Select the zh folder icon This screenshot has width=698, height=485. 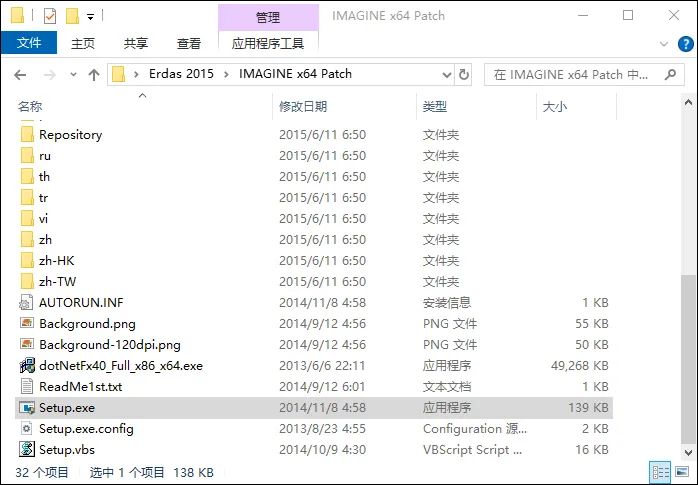(x=27, y=239)
